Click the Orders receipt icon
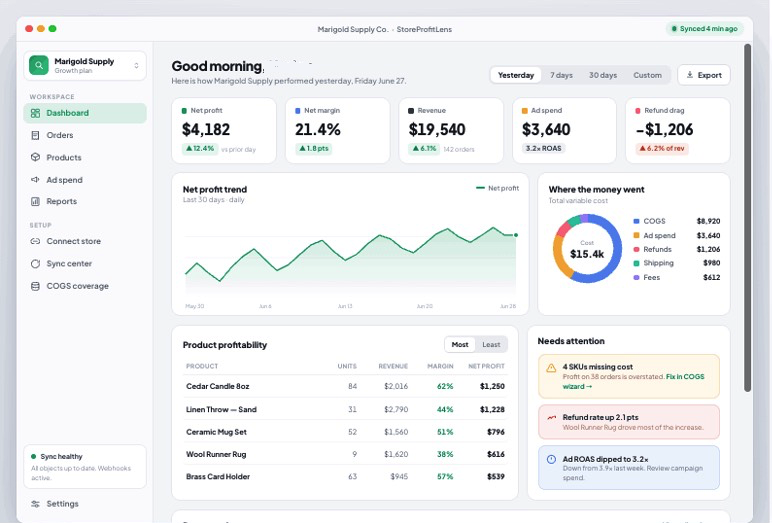 click(35, 135)
